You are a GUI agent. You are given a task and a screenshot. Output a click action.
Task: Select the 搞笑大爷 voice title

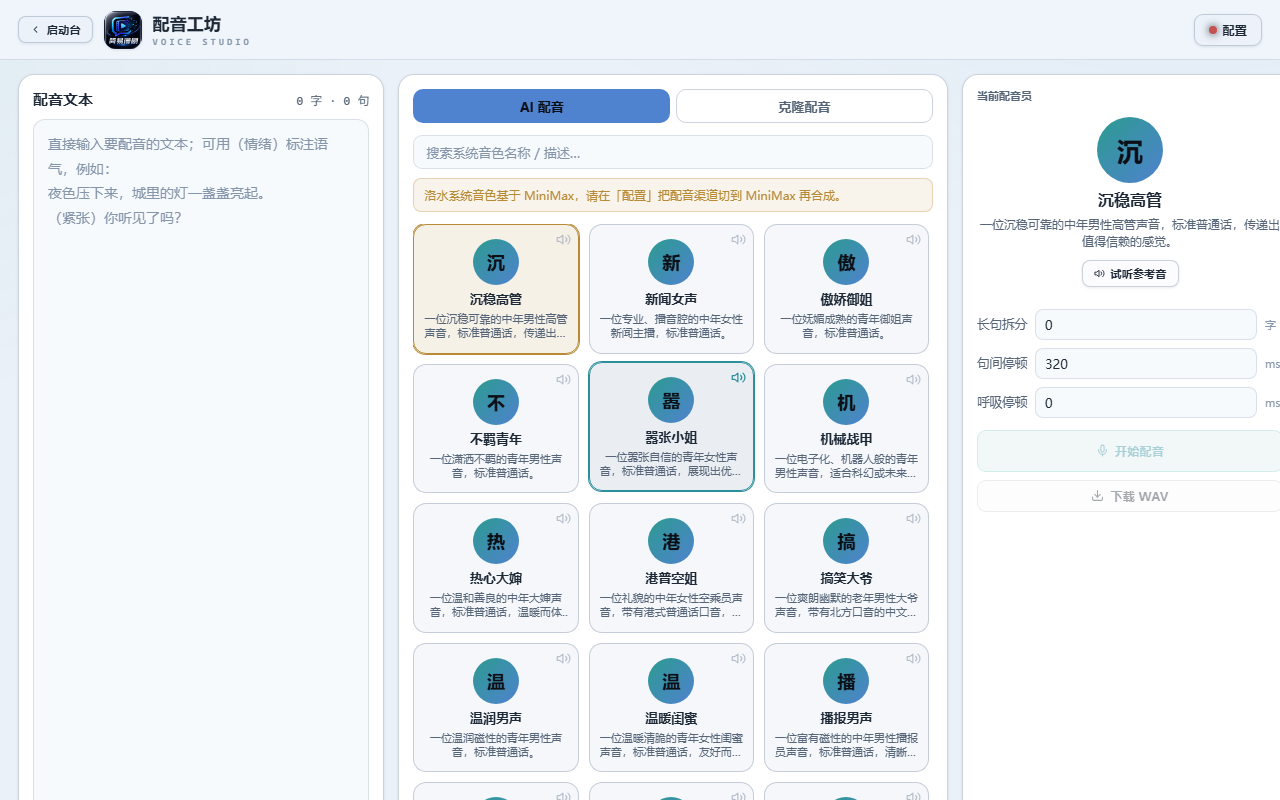(x=846, y=578)
